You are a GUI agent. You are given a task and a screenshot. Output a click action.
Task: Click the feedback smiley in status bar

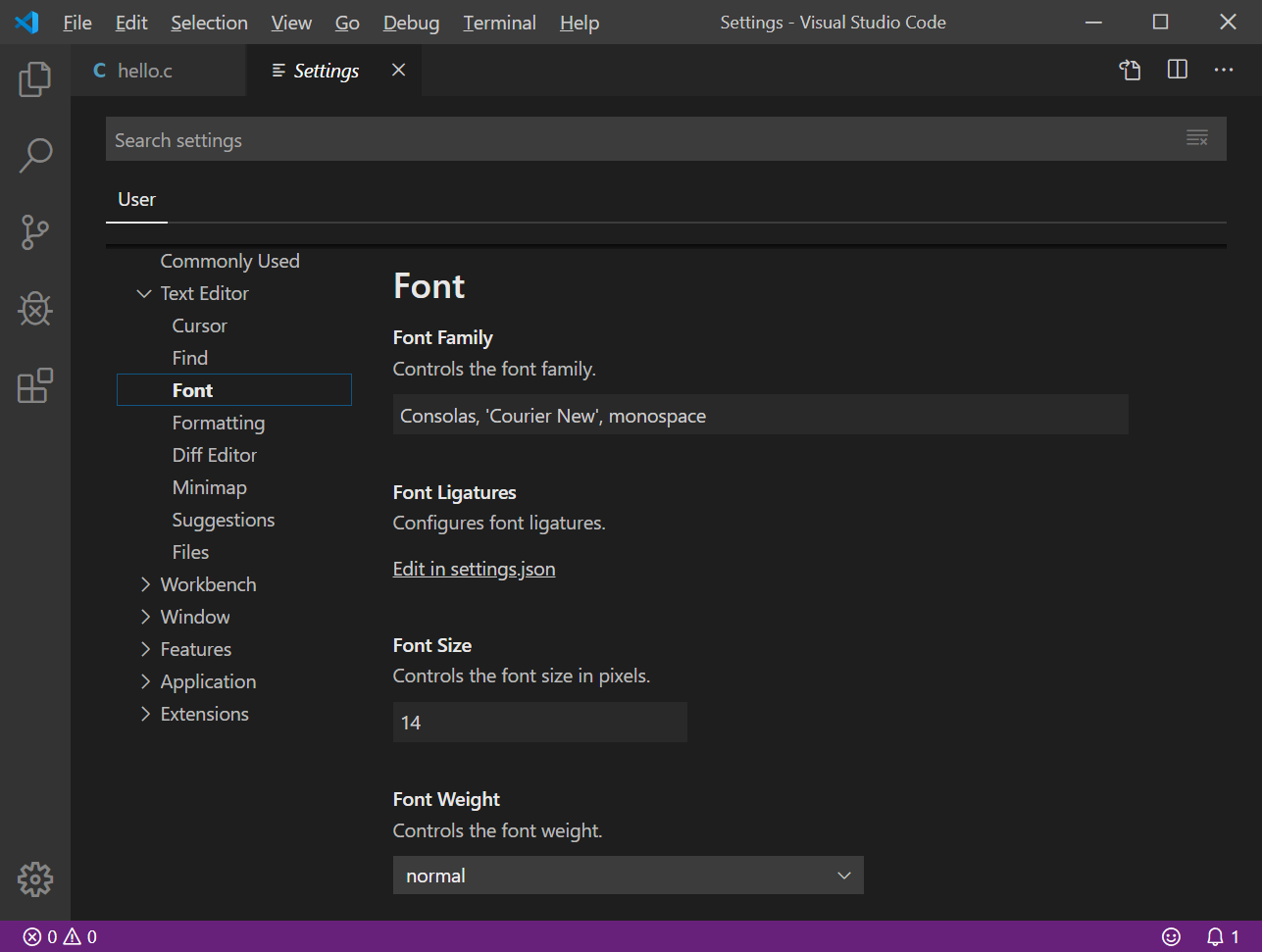(1171, 936)
